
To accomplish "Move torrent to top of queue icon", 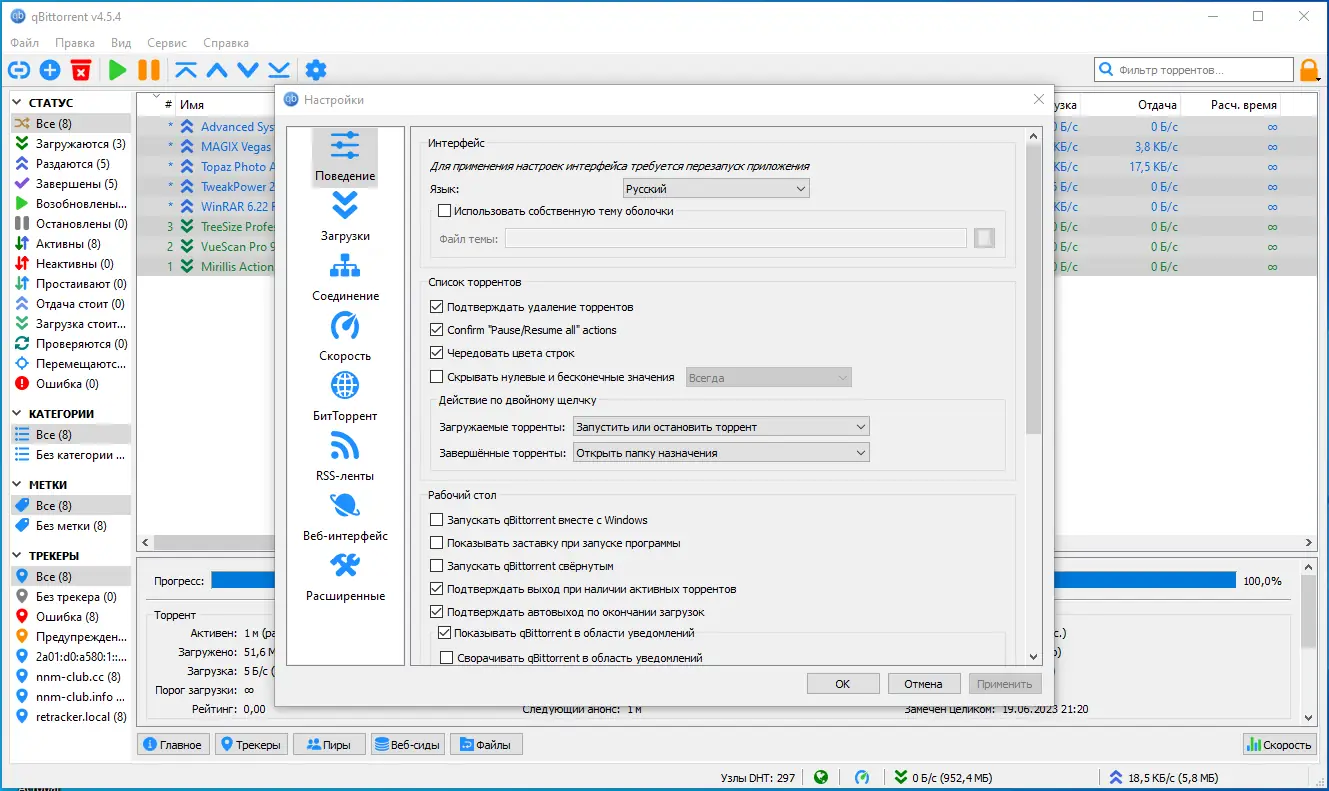I will pos(186,70).
